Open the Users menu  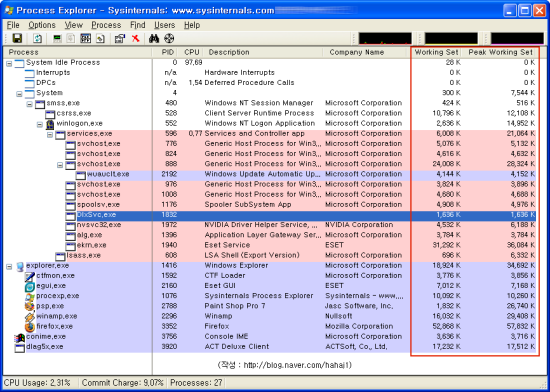tap(165, 25)
